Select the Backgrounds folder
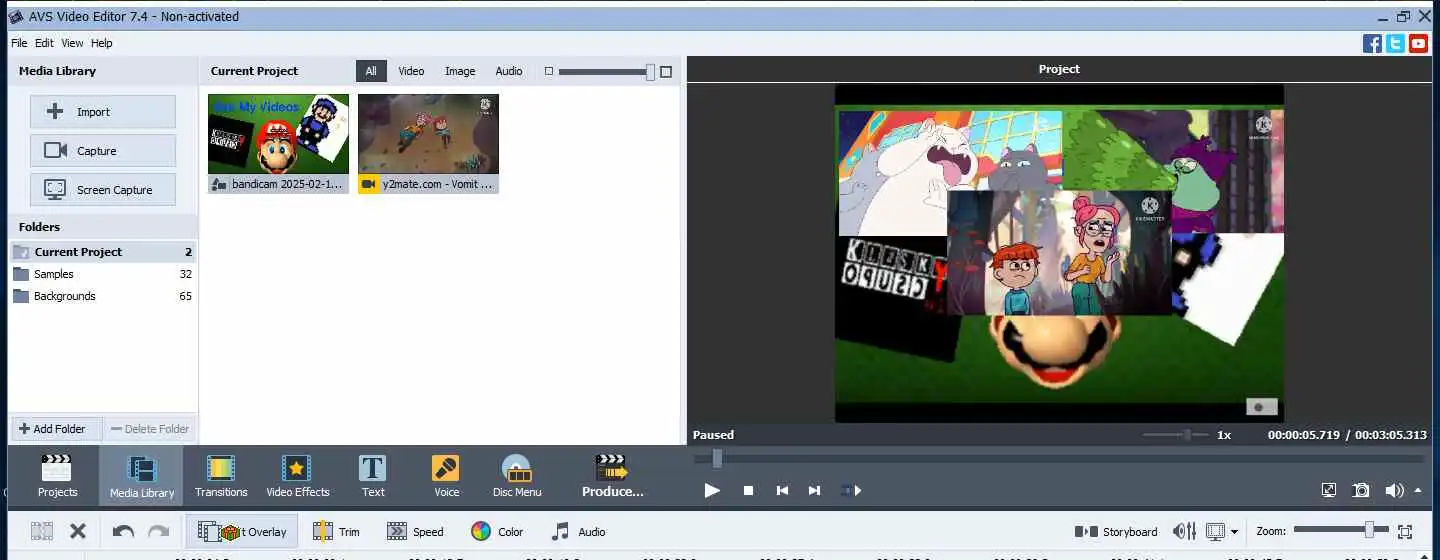Viewport: 1440px width, 560px height. click(x=103, y=296)
